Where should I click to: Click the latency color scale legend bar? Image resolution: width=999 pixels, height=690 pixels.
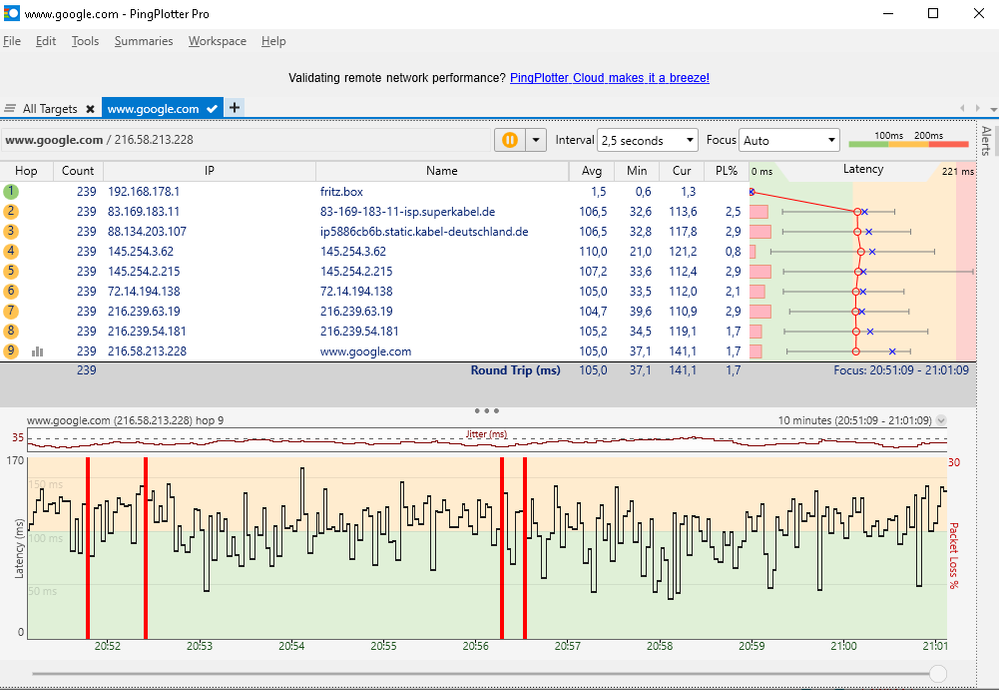tap(908, 144)
